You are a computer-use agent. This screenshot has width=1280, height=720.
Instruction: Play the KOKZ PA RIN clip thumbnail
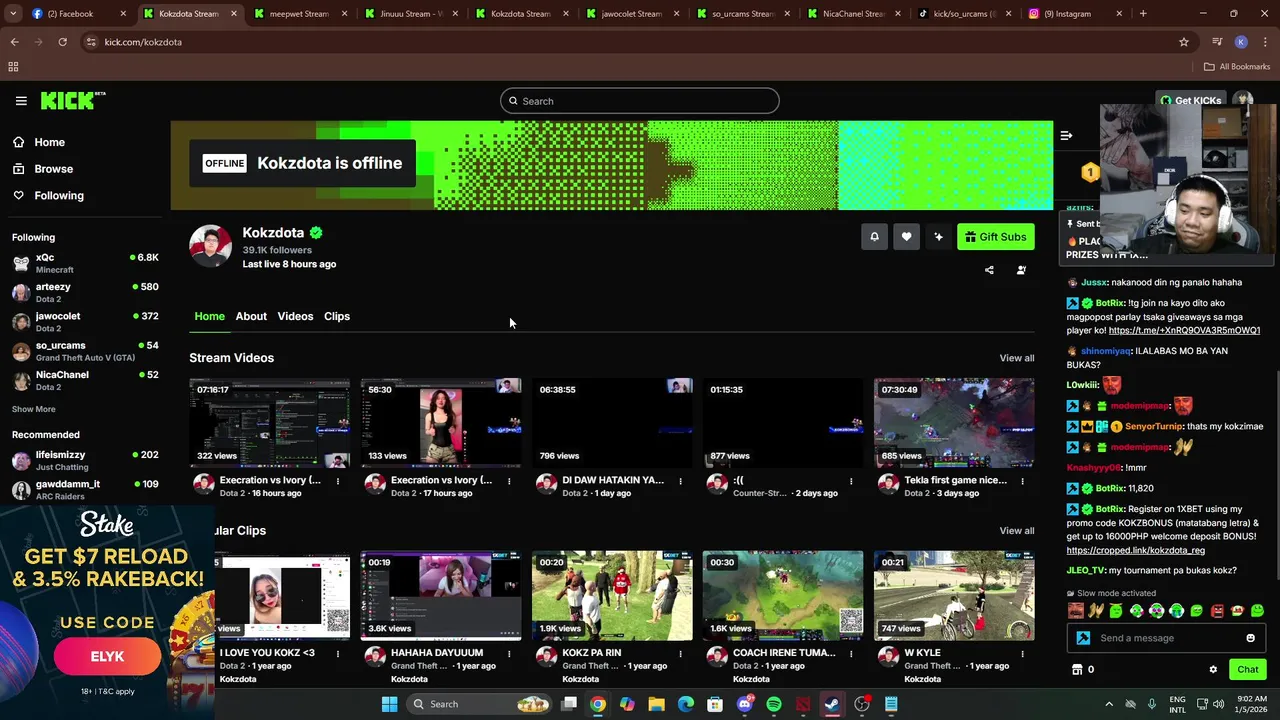[x=612, y=596]
